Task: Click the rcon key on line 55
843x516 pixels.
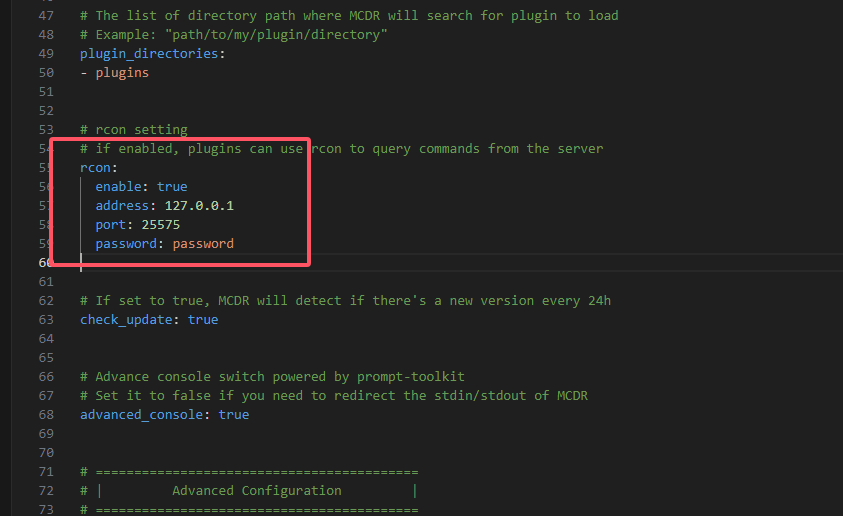Action: 95,168
